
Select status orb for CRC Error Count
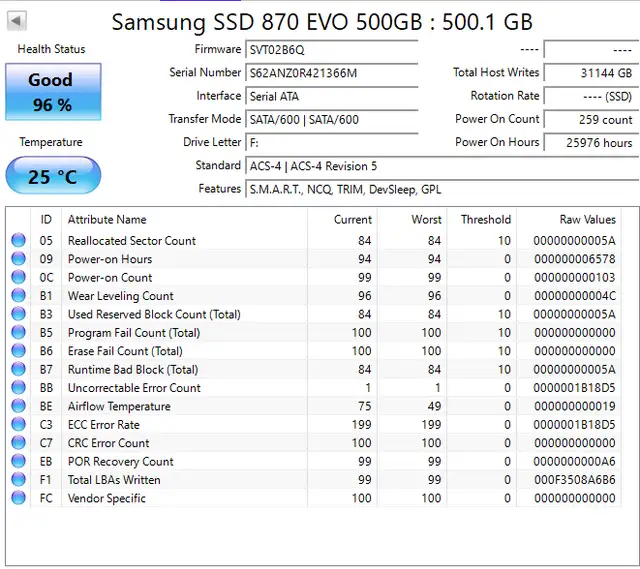point(18,442)
